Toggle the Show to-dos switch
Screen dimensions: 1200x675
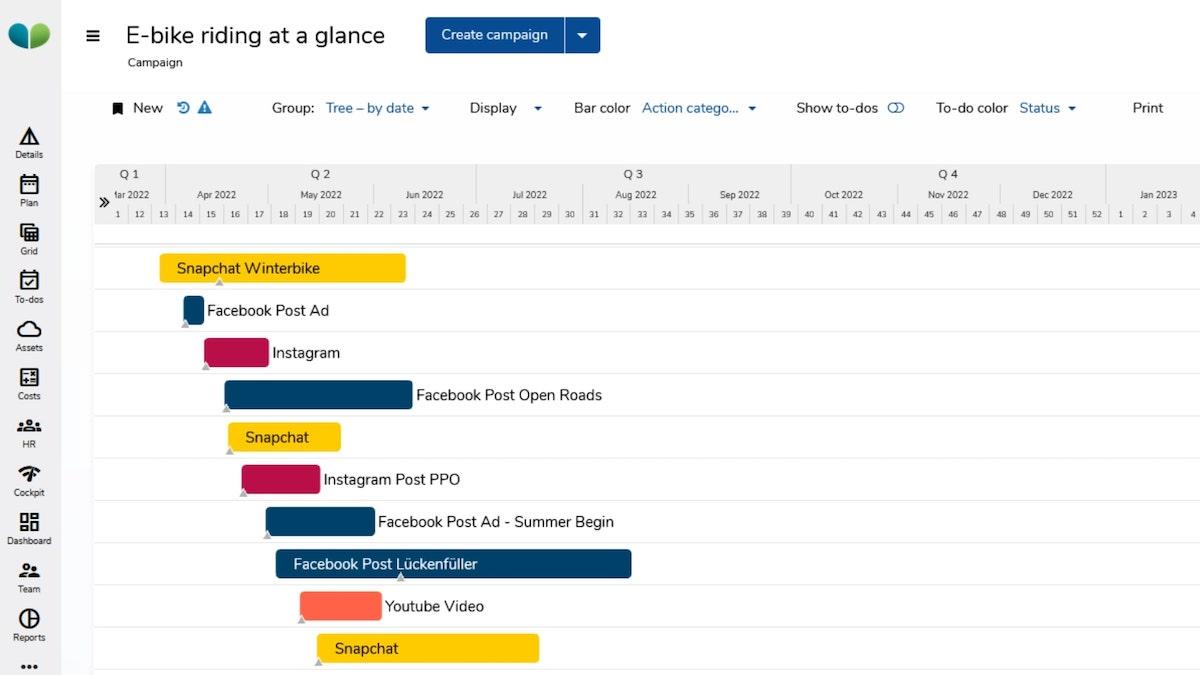click(895, 108)
